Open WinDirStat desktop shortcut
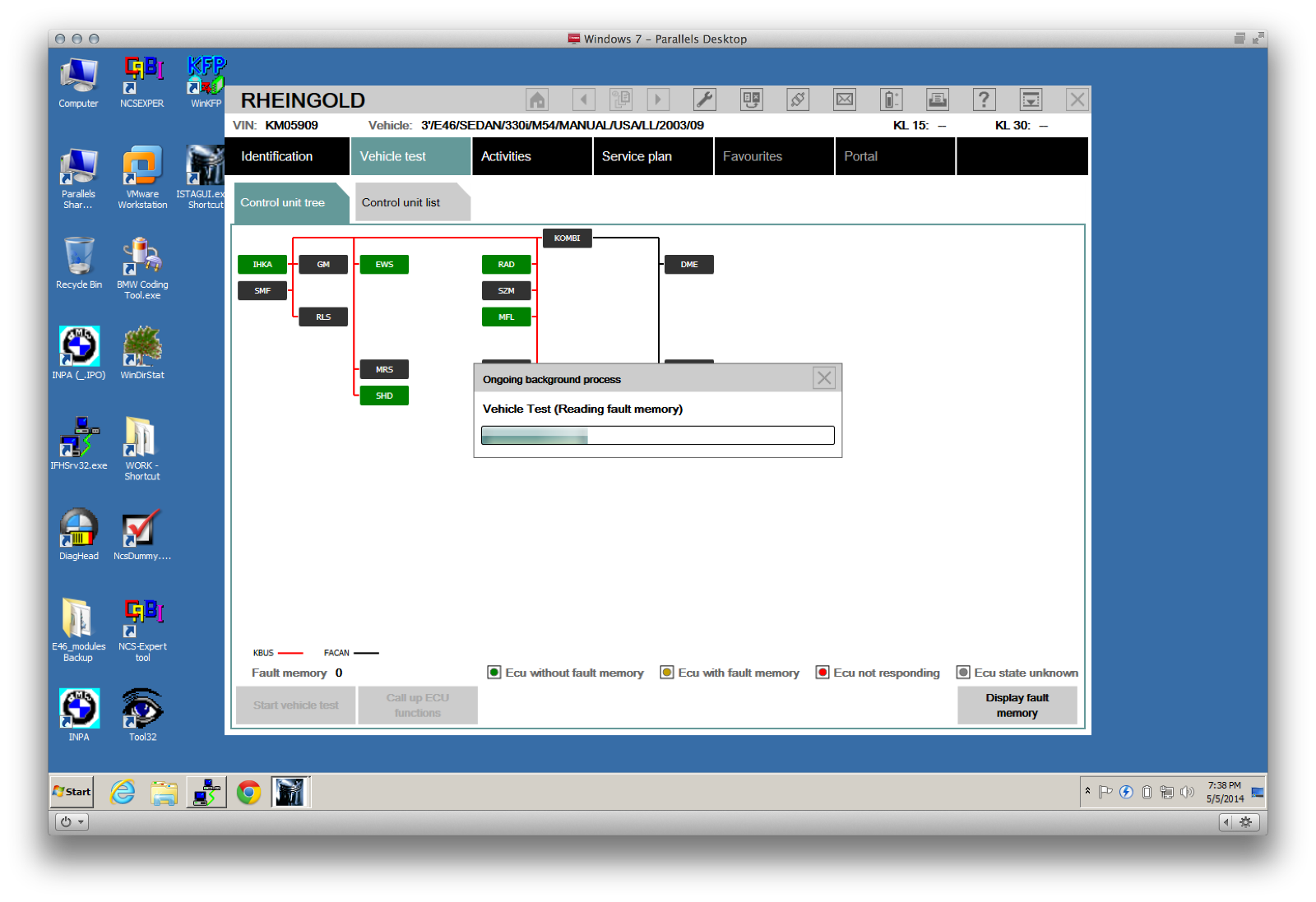Viewport: 1316px width, 902px height. (142, 354)
